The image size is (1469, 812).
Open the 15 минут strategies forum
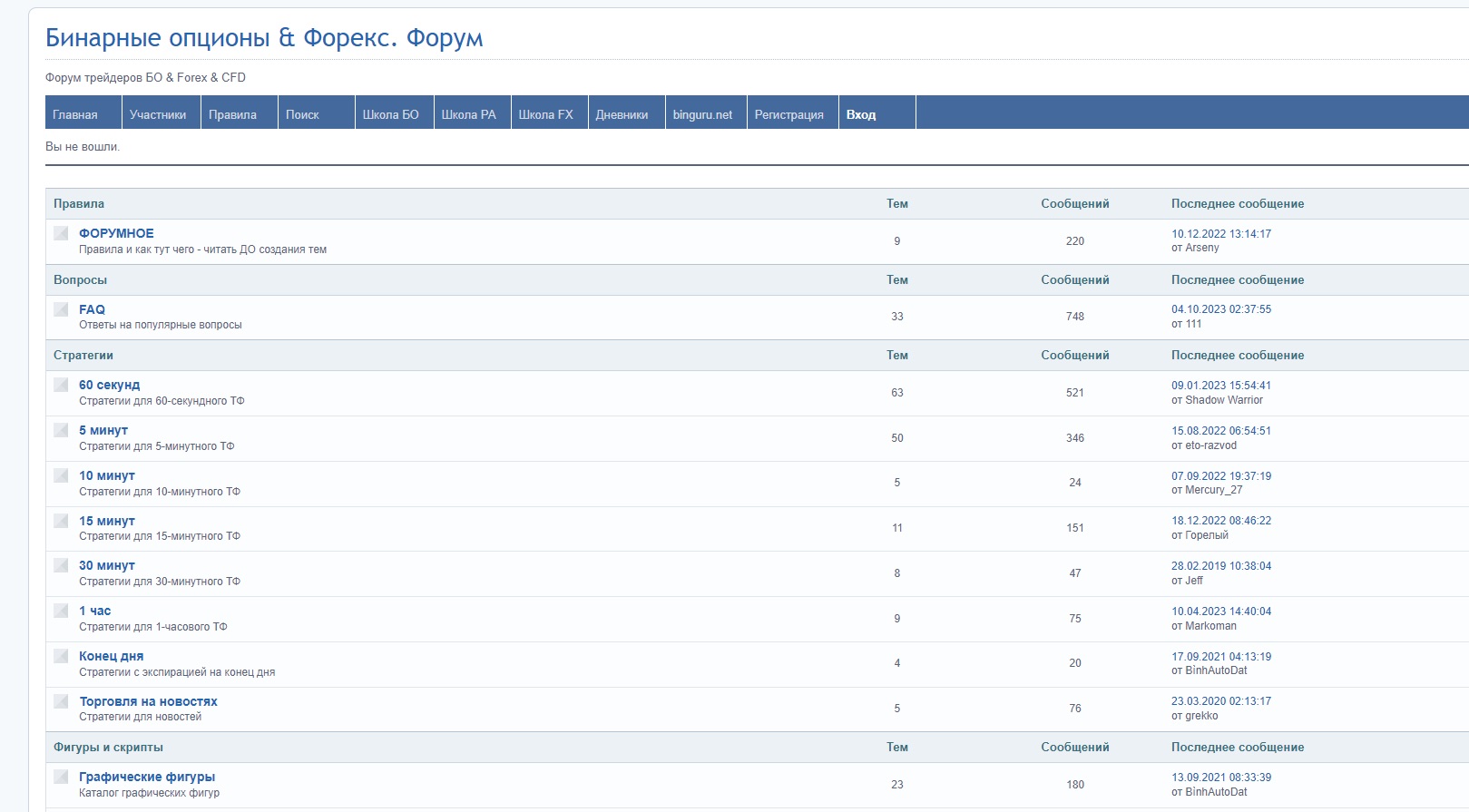tap(107, 521)
